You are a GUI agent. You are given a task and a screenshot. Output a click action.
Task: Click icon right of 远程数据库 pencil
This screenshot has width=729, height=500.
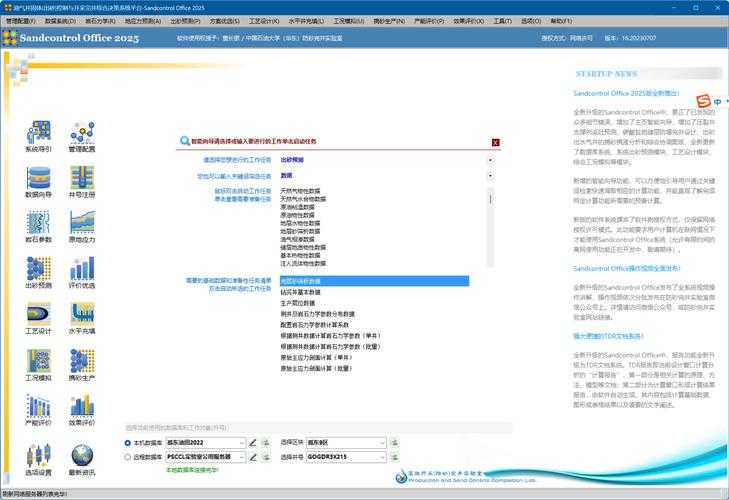pos(265,457)
